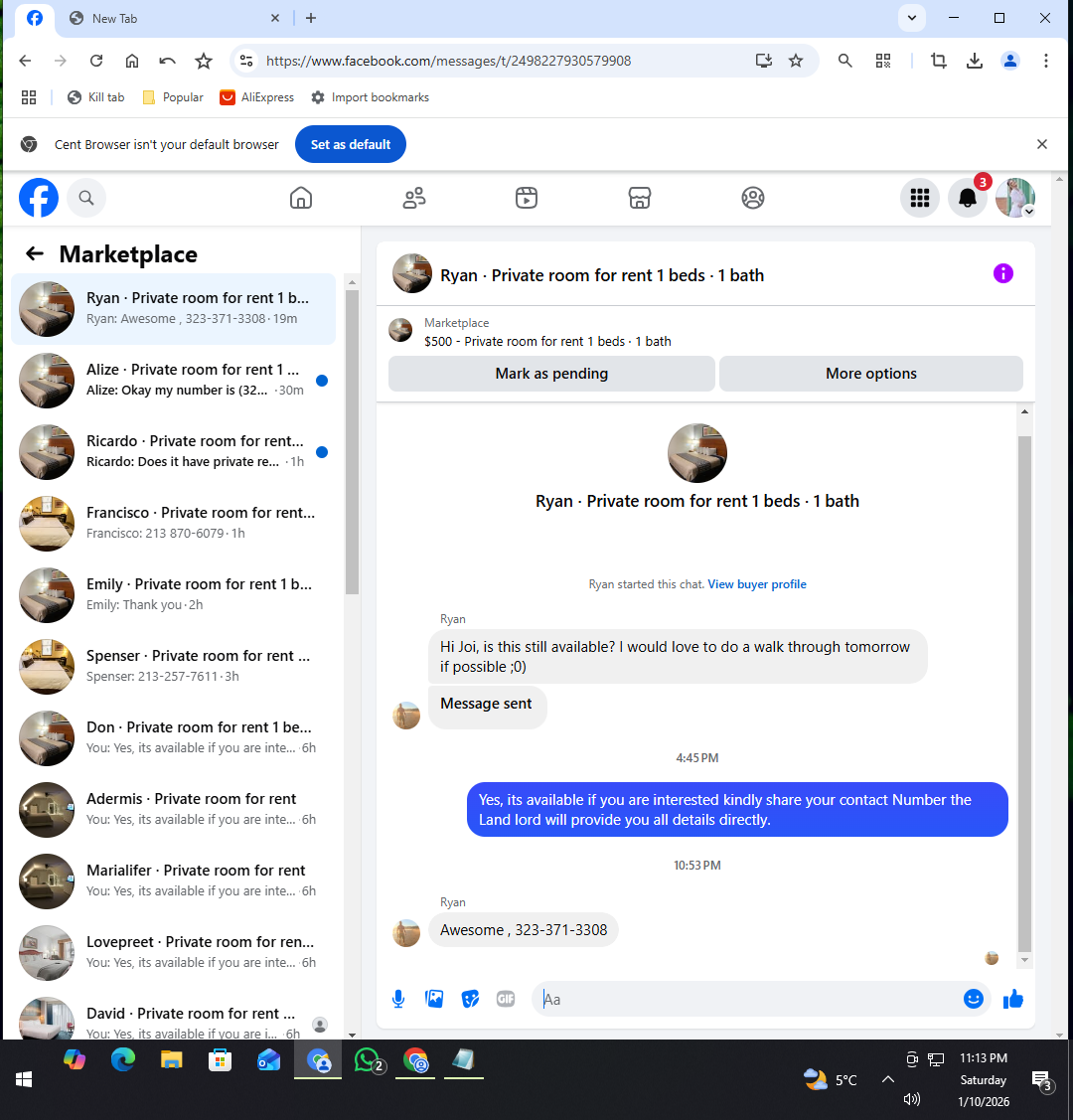Open a new browser tab with plus
Screen dimensions: 1073x1120
(311, 18)
